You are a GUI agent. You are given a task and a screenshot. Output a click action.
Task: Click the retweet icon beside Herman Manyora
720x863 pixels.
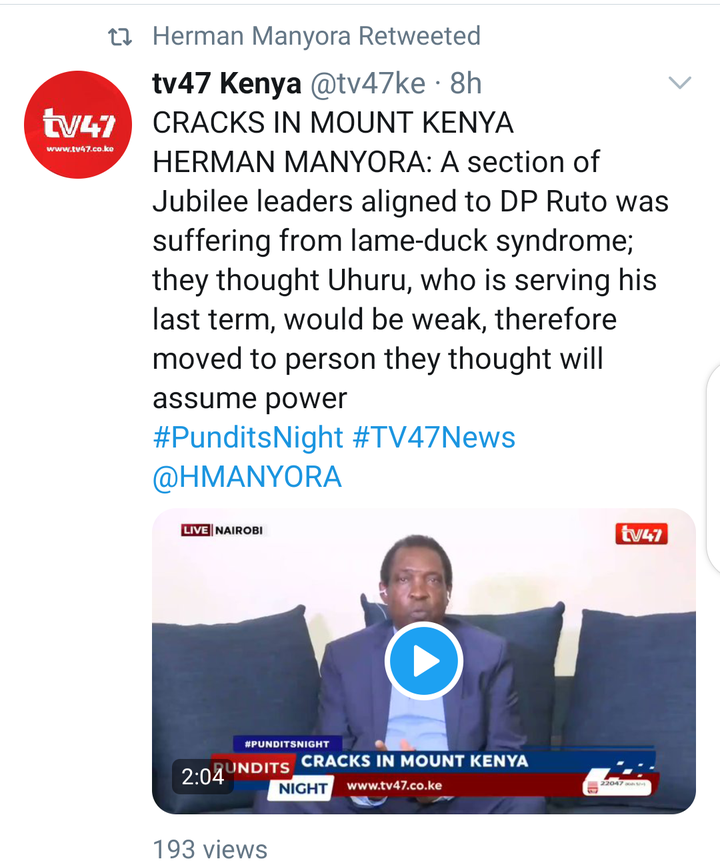[120, 37]
